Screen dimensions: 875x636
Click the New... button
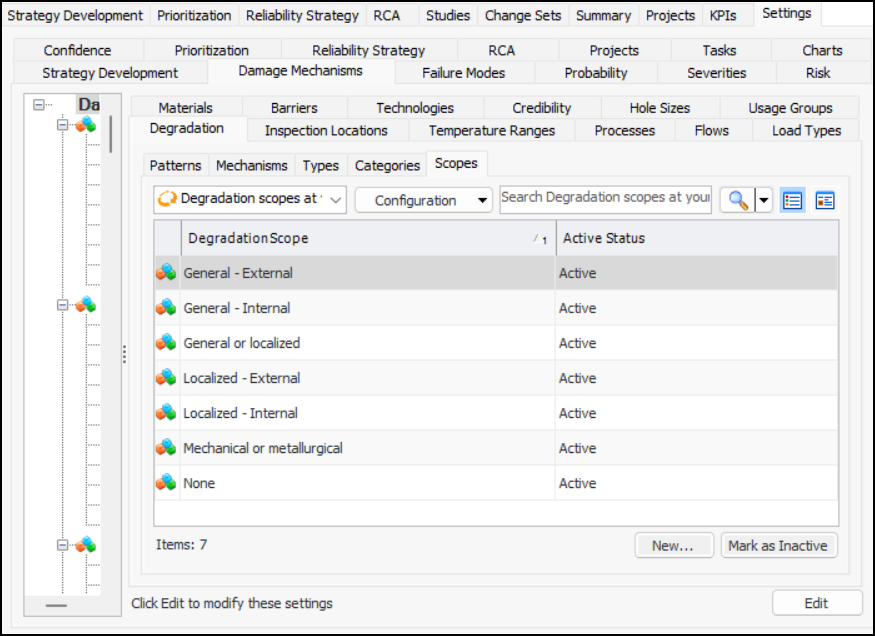[x=673, y=545]
